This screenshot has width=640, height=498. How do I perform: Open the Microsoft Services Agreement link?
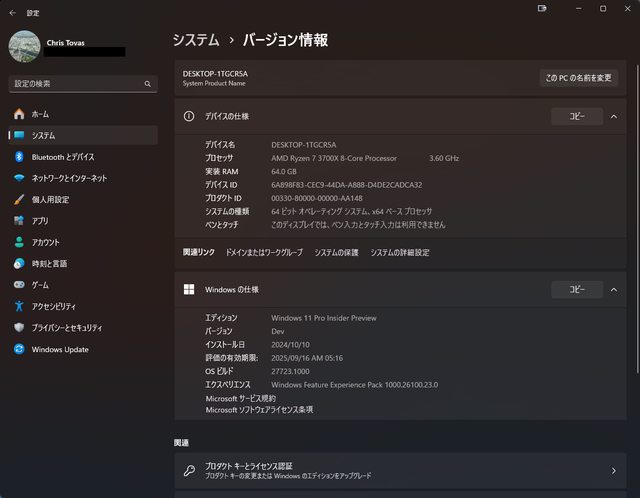240,398
